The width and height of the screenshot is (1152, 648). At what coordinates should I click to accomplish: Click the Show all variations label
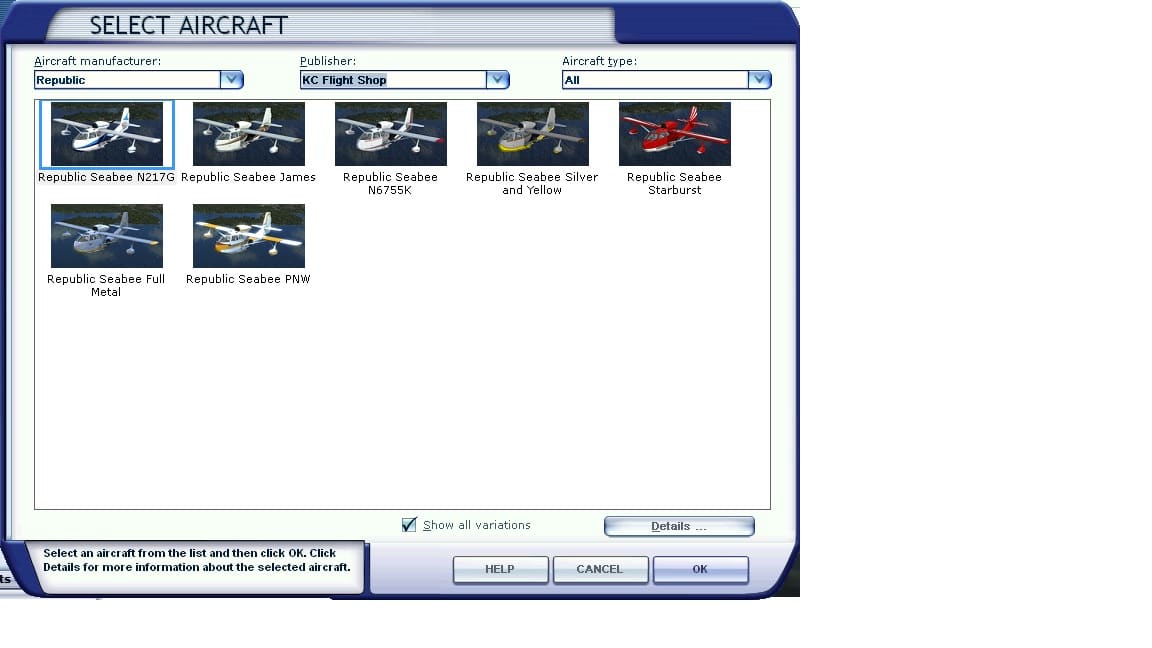click(476, 525)
